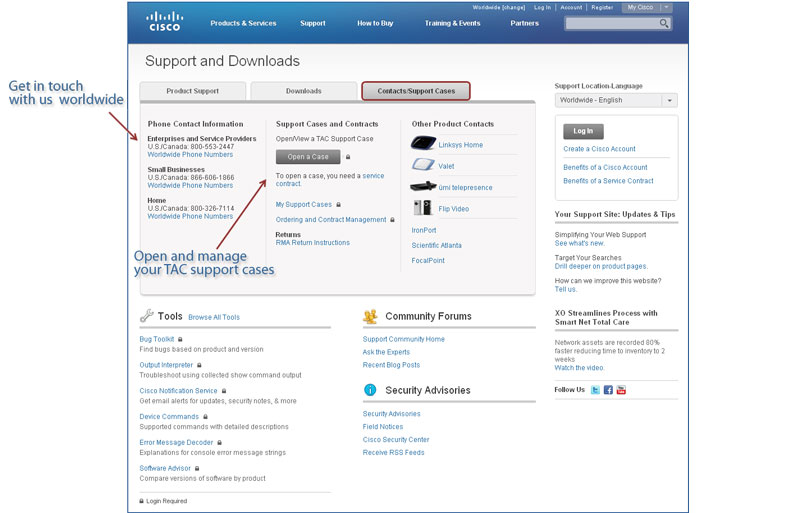Open Worldwide Phone Numbers under Home

click(x=190, y=216)
